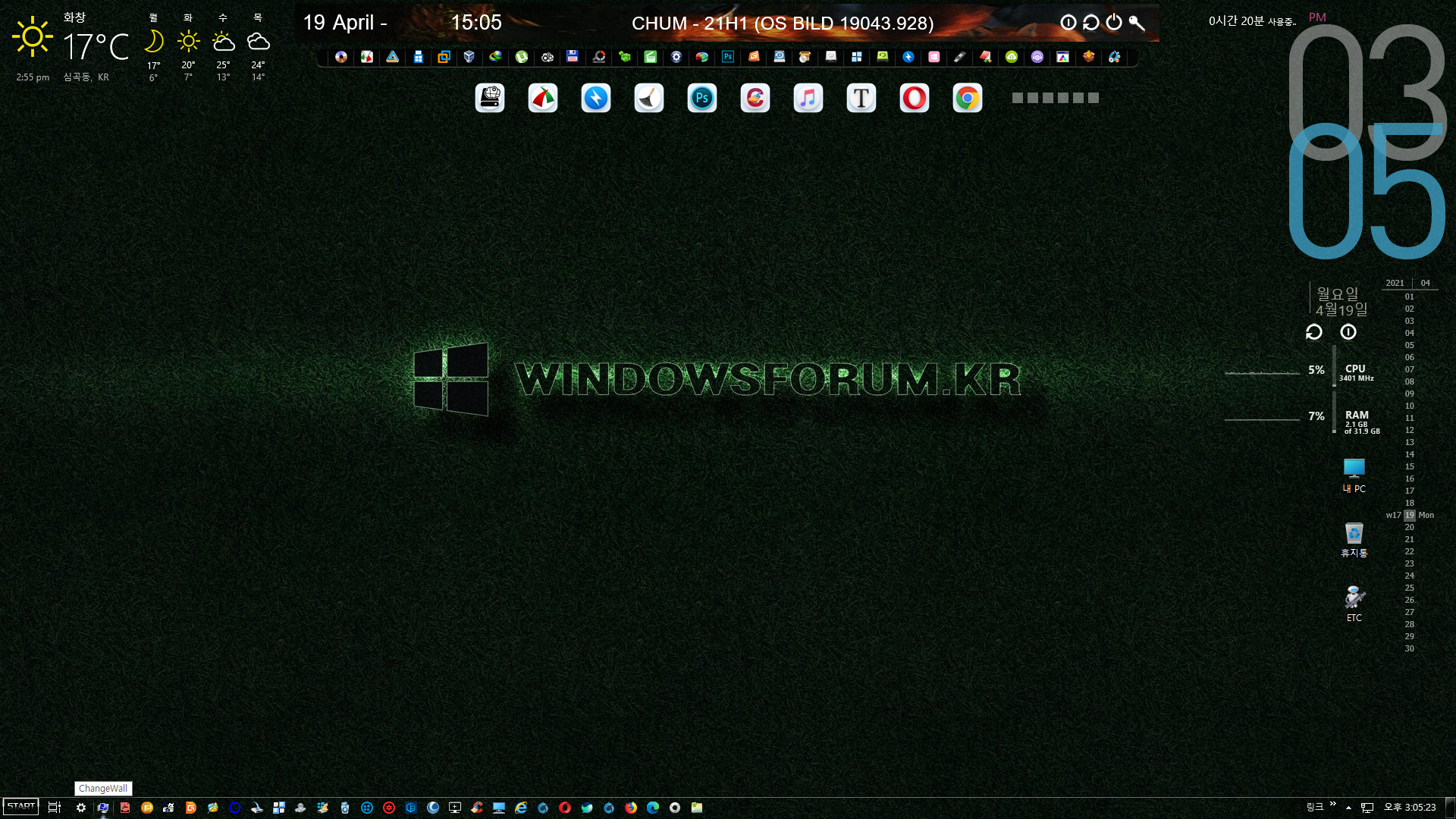Click the circled-I icon in top bar
This screenshot has height=819, width=1456.
1068,22
